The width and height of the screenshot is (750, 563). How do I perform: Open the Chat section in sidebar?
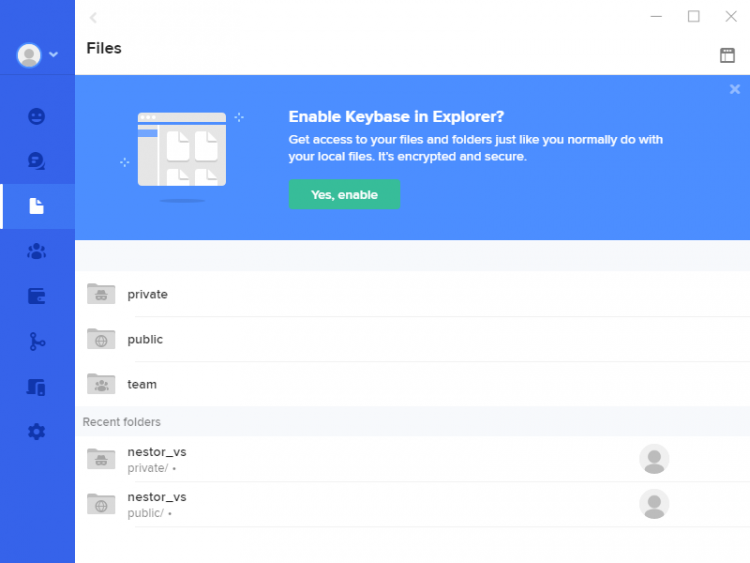coord(37,161)
